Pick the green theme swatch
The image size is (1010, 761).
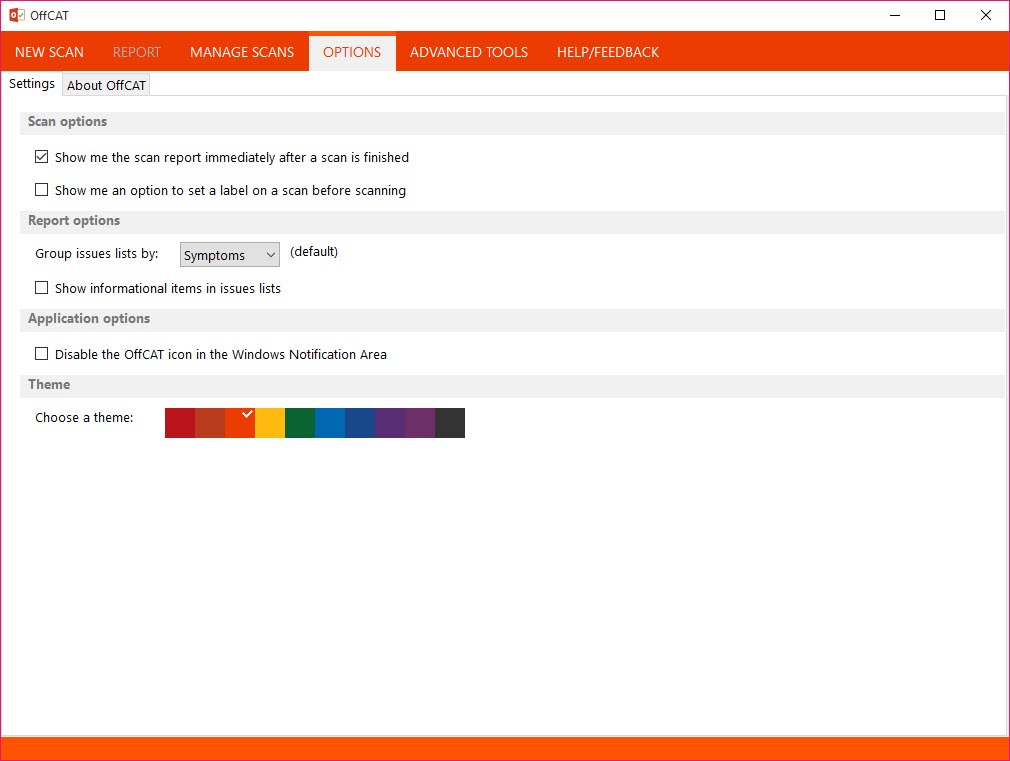pyautogui.click(x=300, y=423)
